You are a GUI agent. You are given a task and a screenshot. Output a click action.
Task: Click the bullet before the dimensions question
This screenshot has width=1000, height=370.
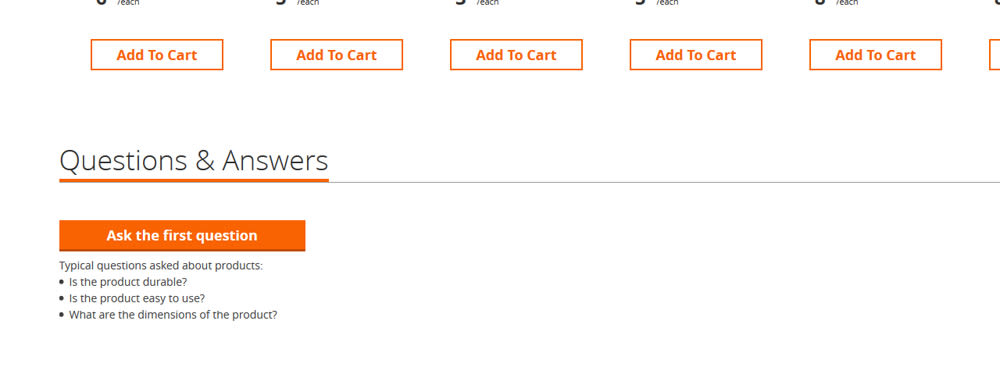[62, 315]
